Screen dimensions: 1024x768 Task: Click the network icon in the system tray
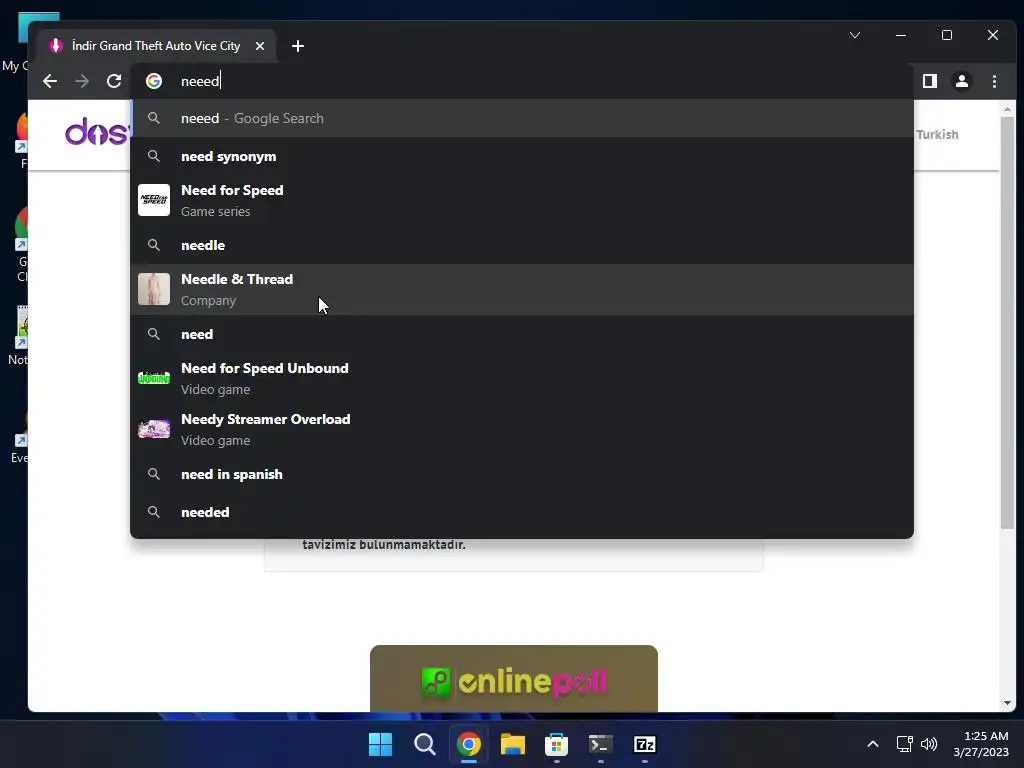(x=904, y=744)
